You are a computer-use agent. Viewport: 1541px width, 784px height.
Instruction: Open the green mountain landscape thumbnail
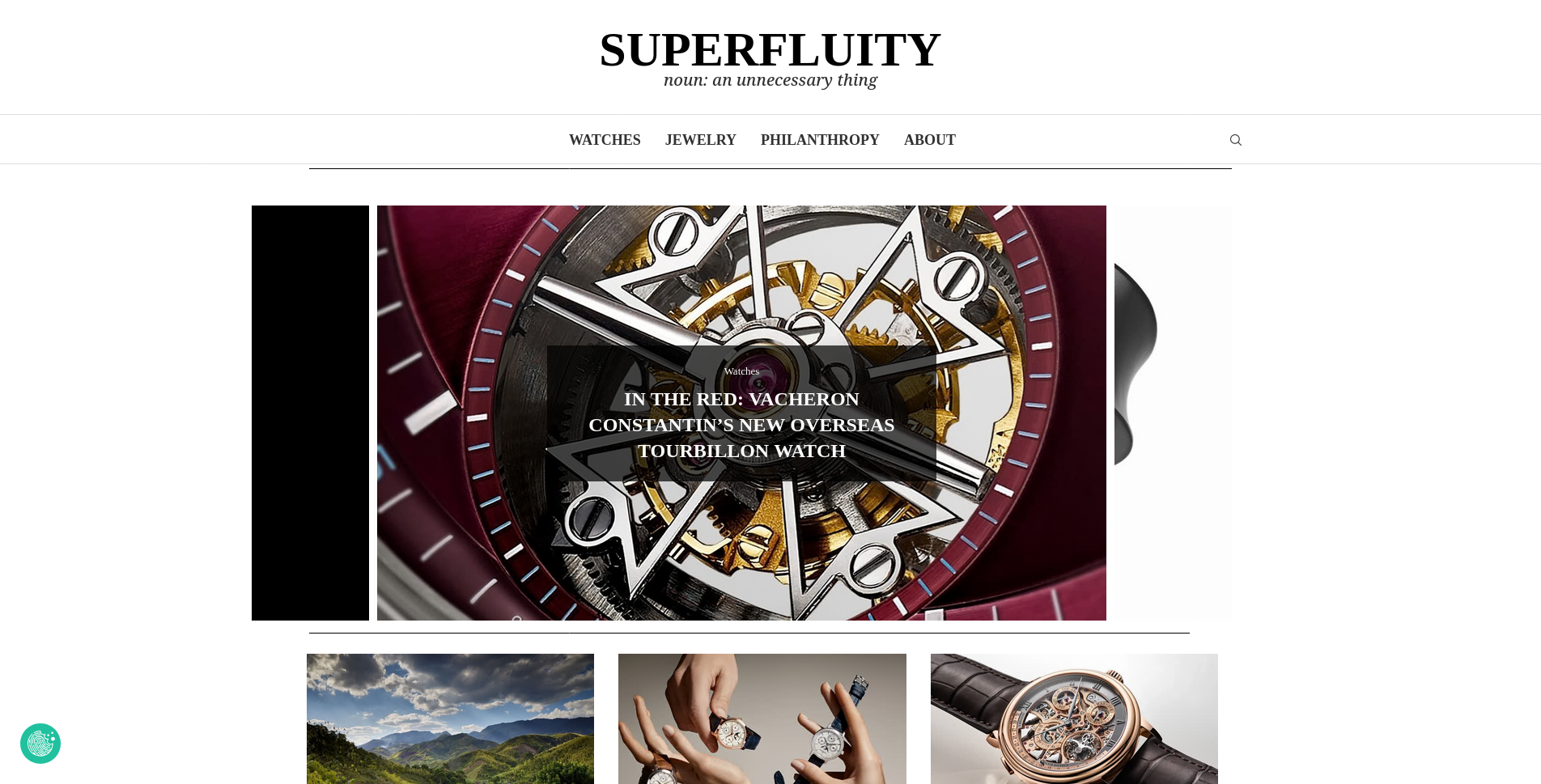tap(450, 718)
